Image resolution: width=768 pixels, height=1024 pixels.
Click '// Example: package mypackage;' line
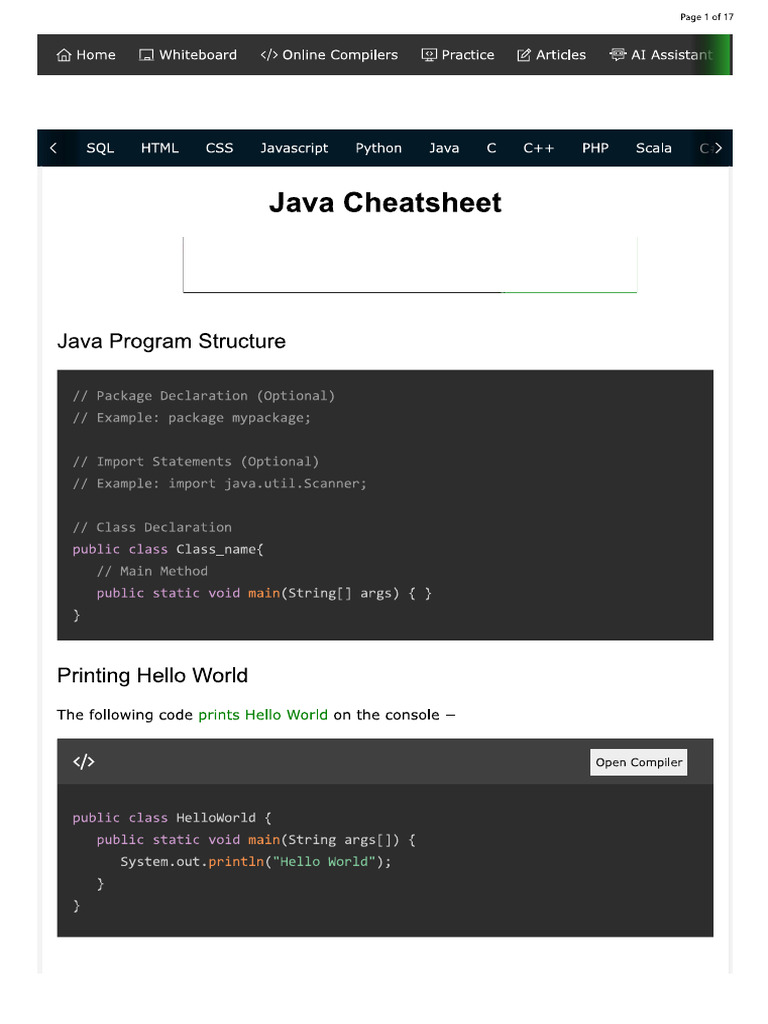192,418
